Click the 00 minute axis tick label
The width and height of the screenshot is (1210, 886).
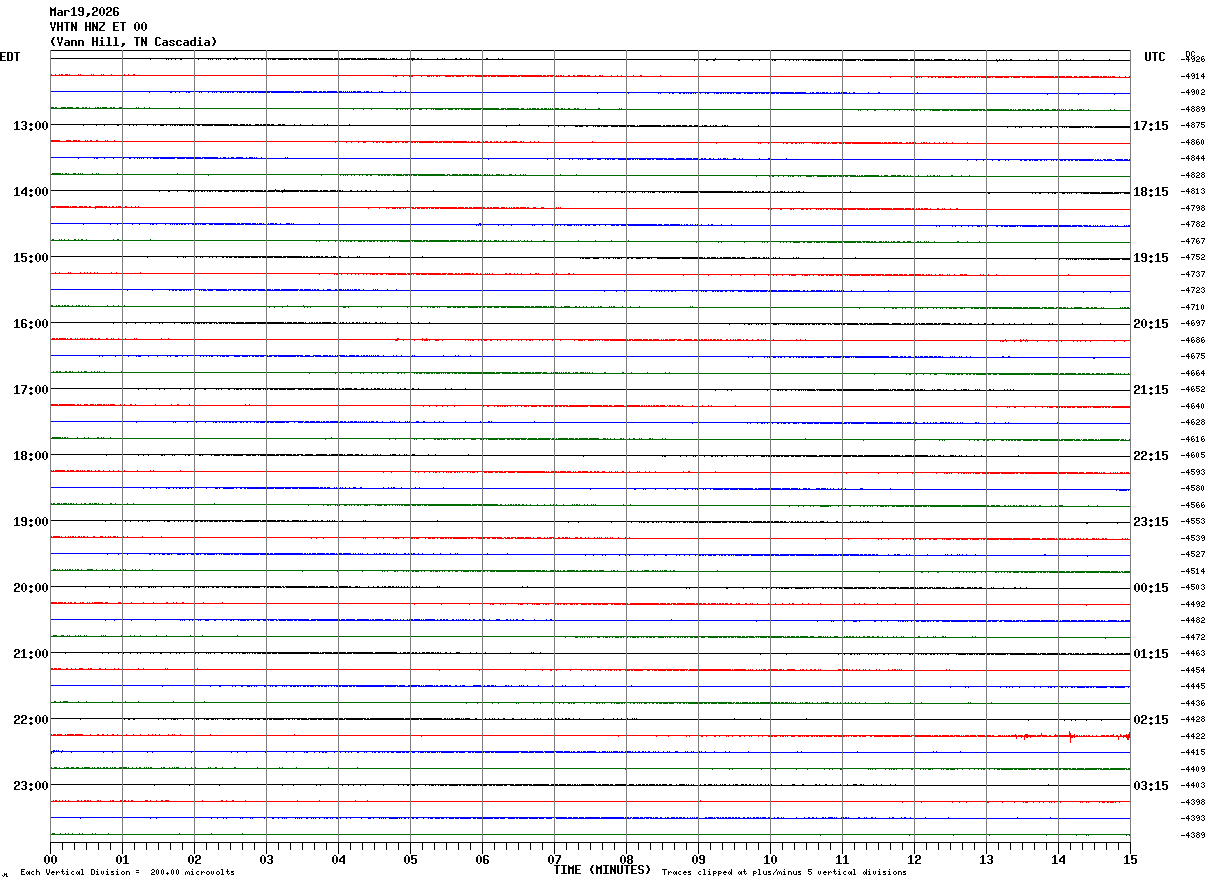coord(50,859)
